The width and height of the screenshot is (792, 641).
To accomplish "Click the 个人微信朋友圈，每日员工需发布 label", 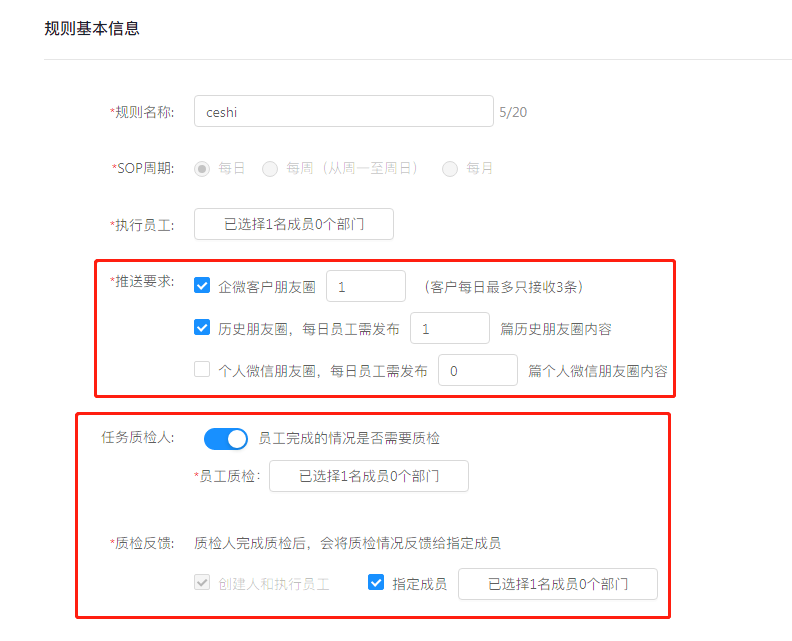I will pos(323,371).
